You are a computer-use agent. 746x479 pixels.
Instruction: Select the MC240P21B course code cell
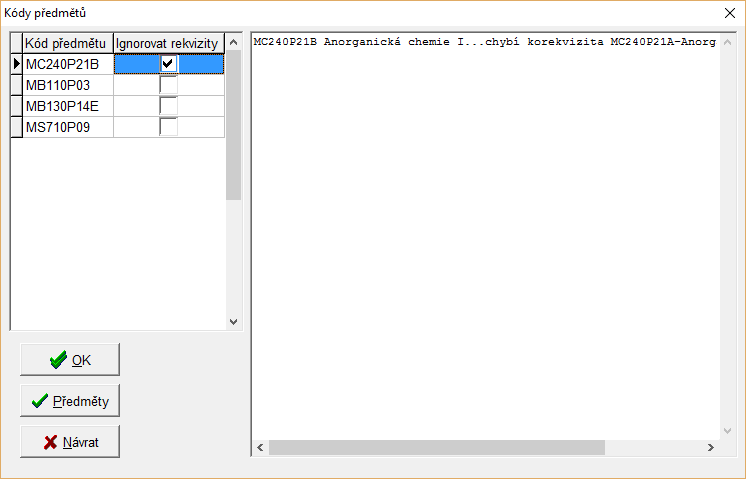pos(67,64)
